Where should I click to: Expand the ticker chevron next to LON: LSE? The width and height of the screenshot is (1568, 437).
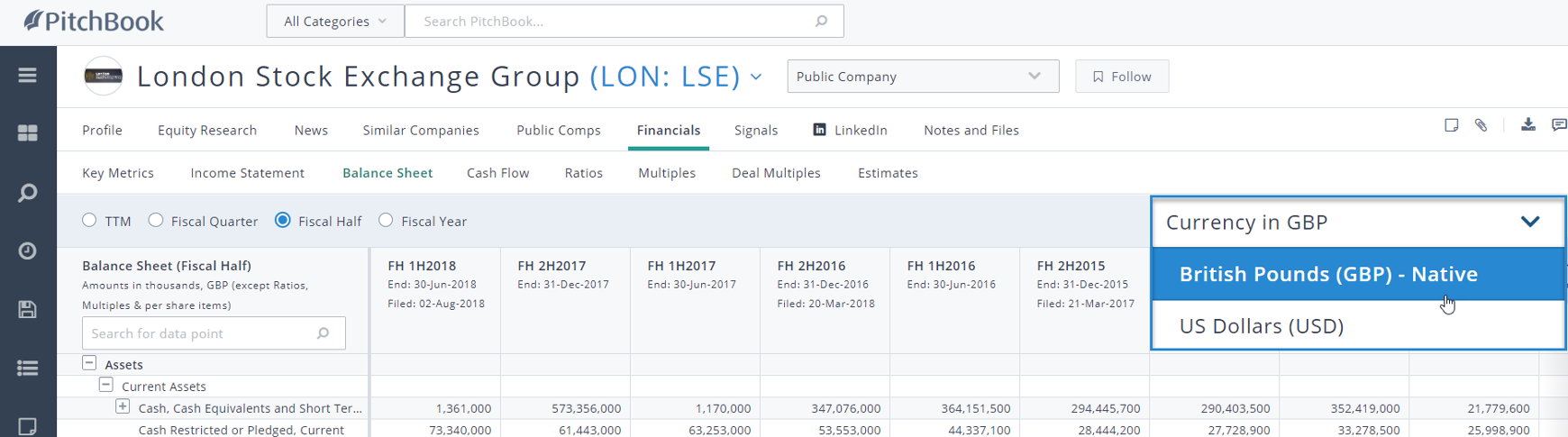tap(756, 77)
